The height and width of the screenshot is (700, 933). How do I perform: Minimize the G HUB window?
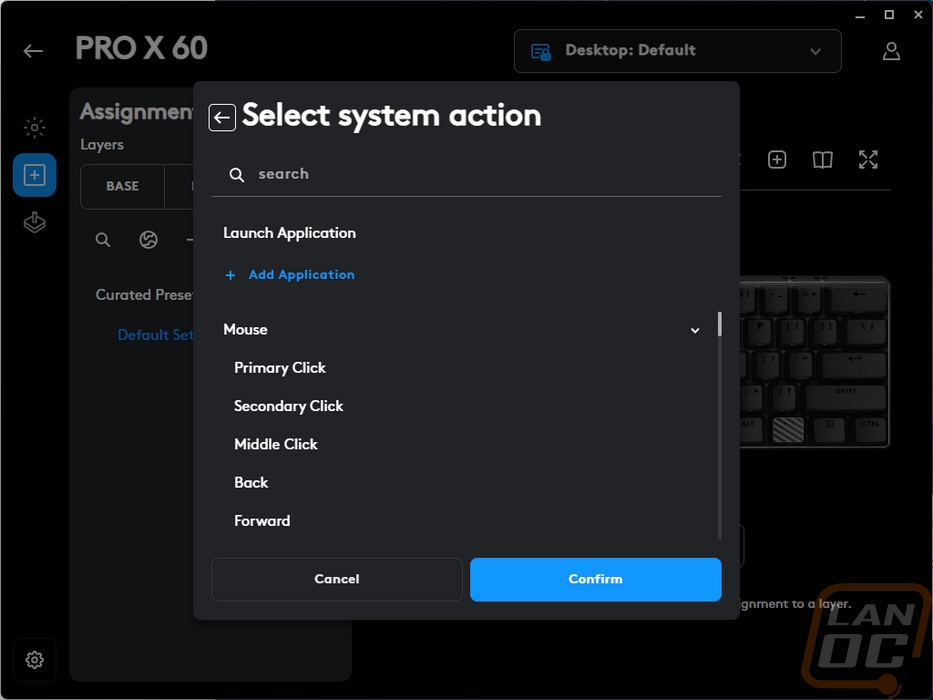(860, 16)
